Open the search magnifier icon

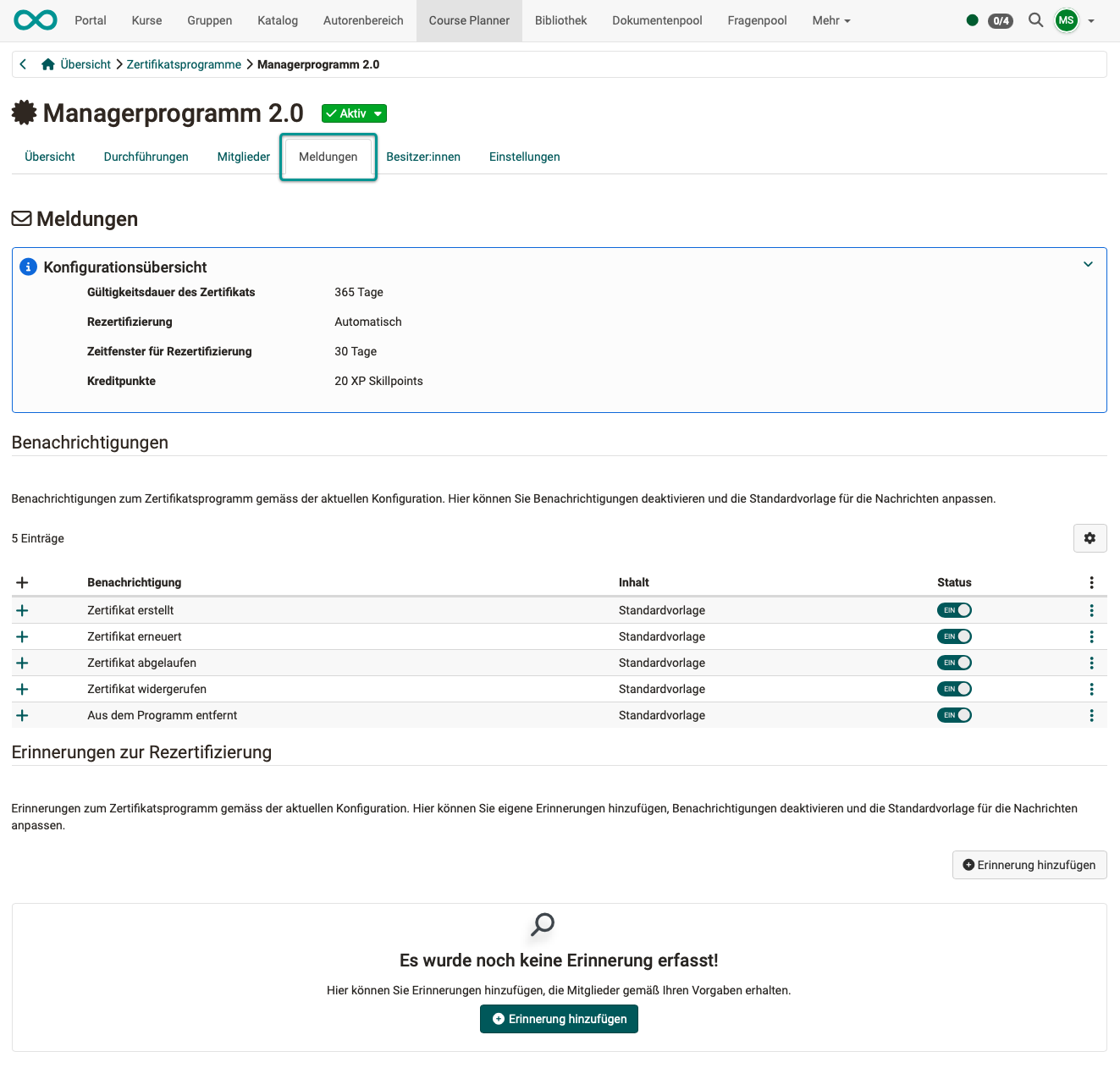[1035, 20]
